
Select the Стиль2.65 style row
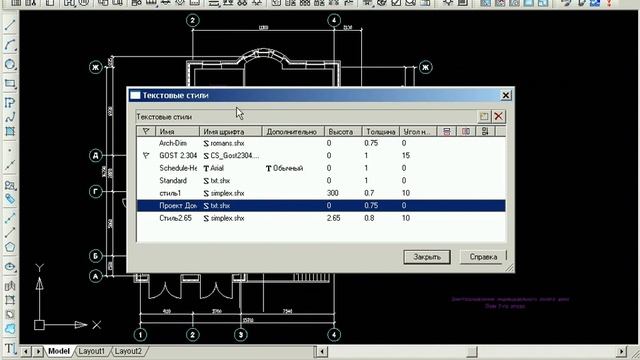[x=321, y=218]
